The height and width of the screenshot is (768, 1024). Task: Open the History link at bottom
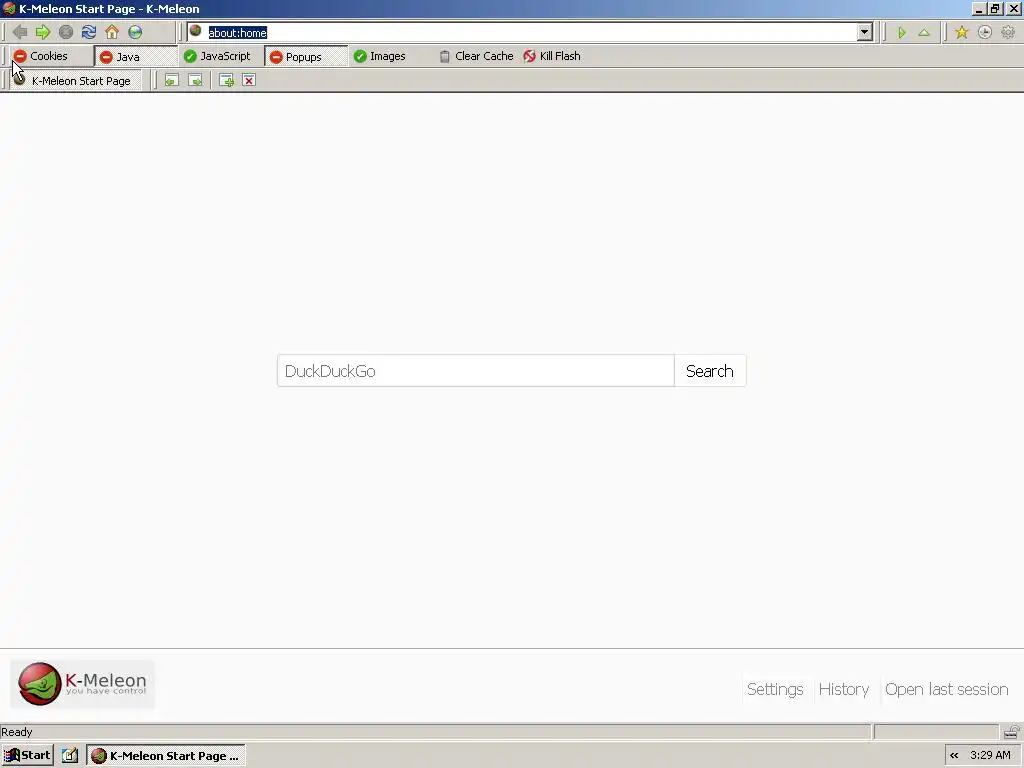(x=844, y=689)
